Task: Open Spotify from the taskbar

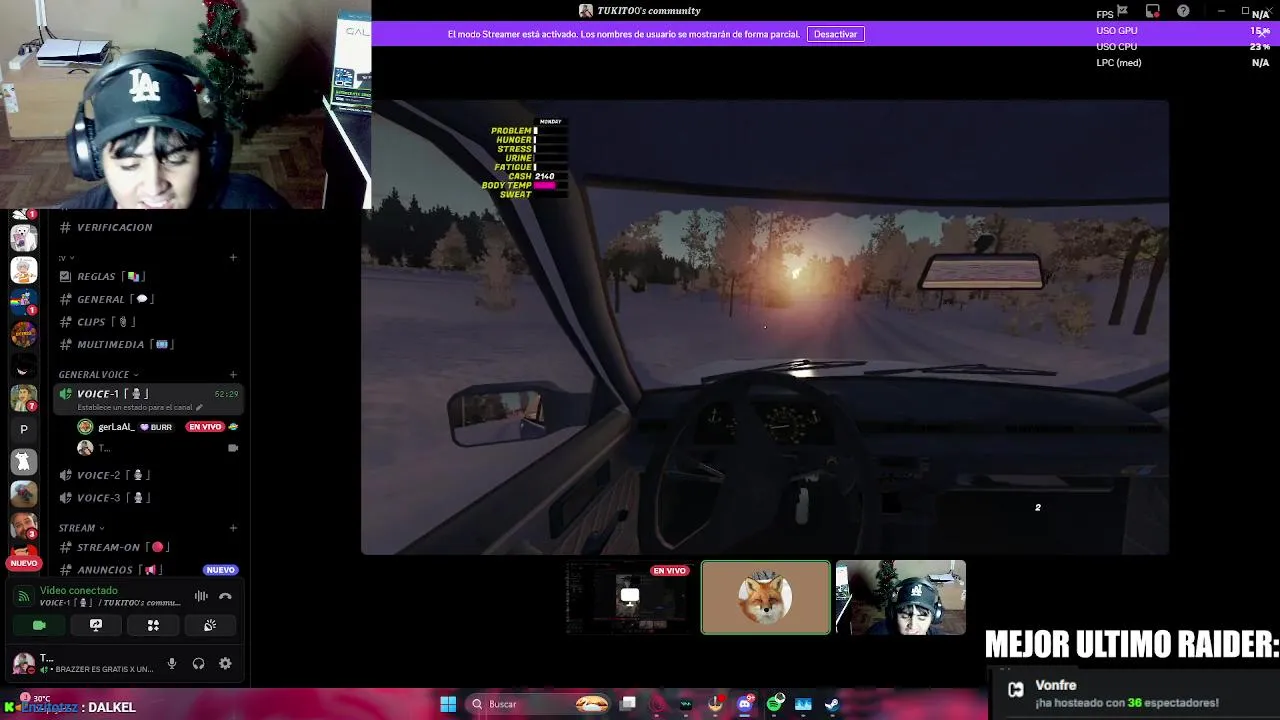Action: [775, 704]
